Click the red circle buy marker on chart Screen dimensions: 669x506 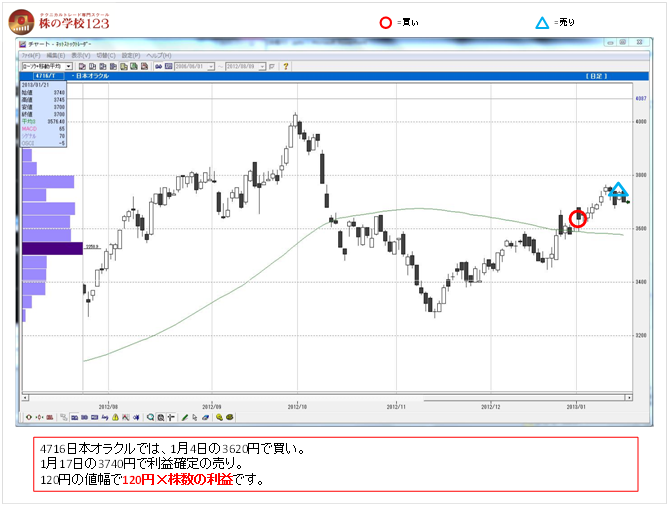pyautogui.click(x=577, y=219)
